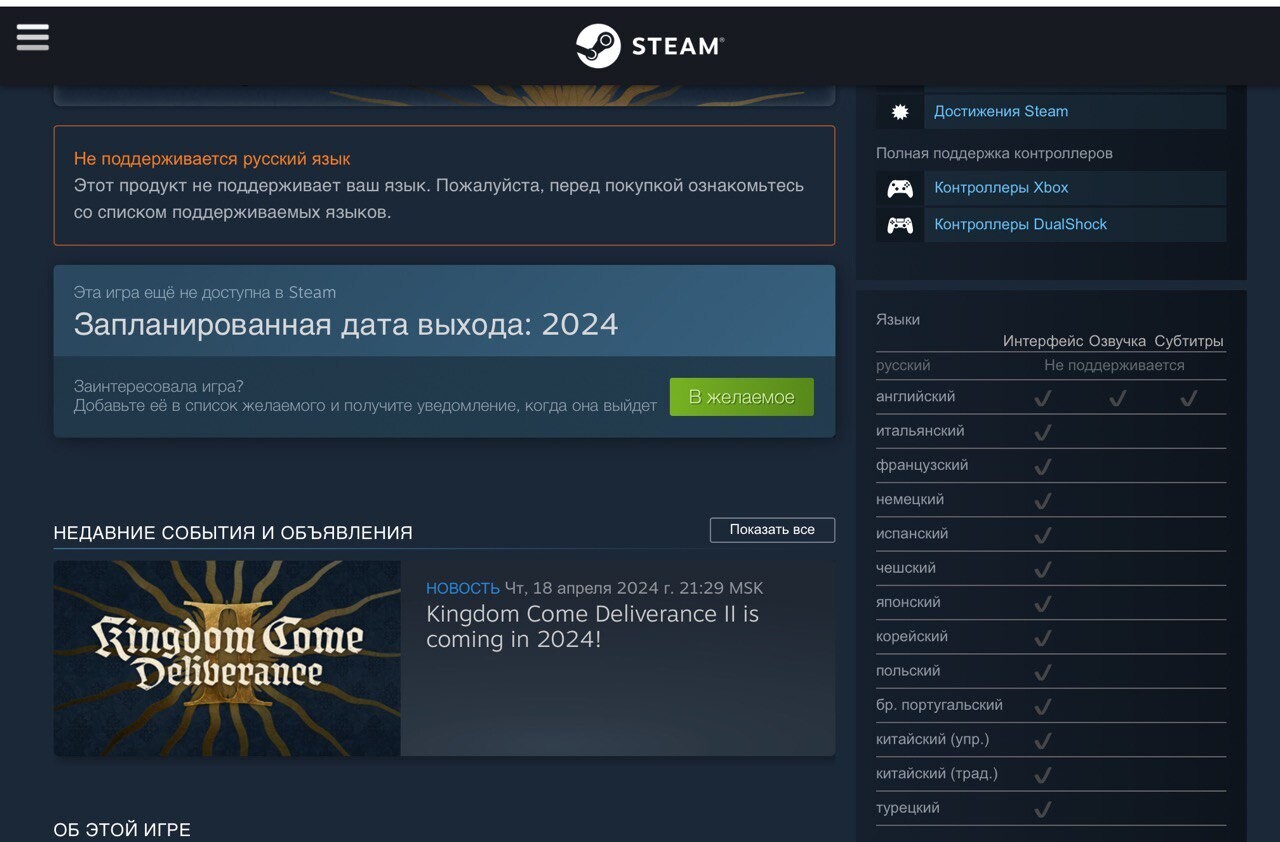Click the английский language label
The width and height of the screenshot is (1280, 842).
[x=915, y=396]
